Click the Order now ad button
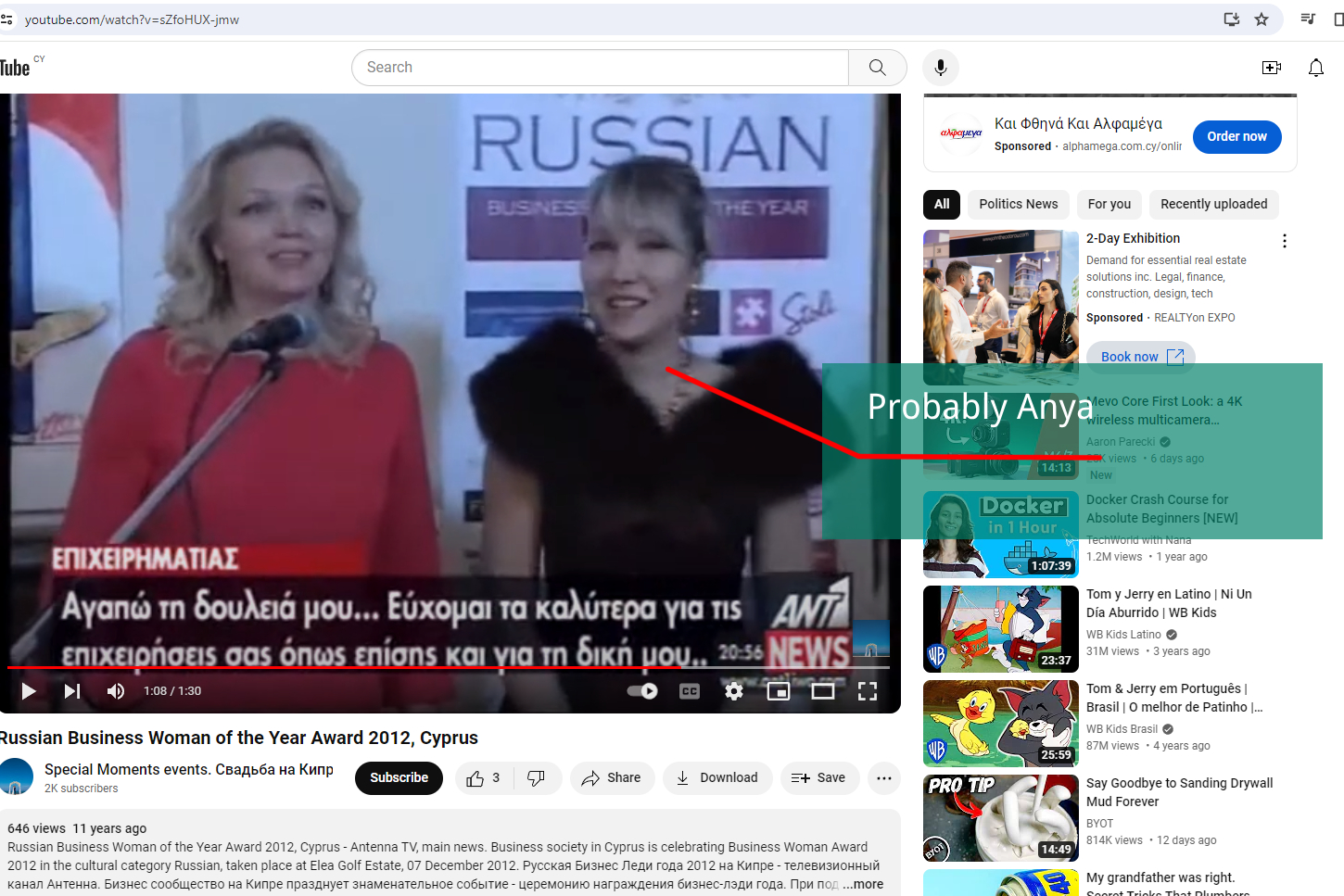The height and width of the screenshot is (896, 1344). pos(1236,136)
